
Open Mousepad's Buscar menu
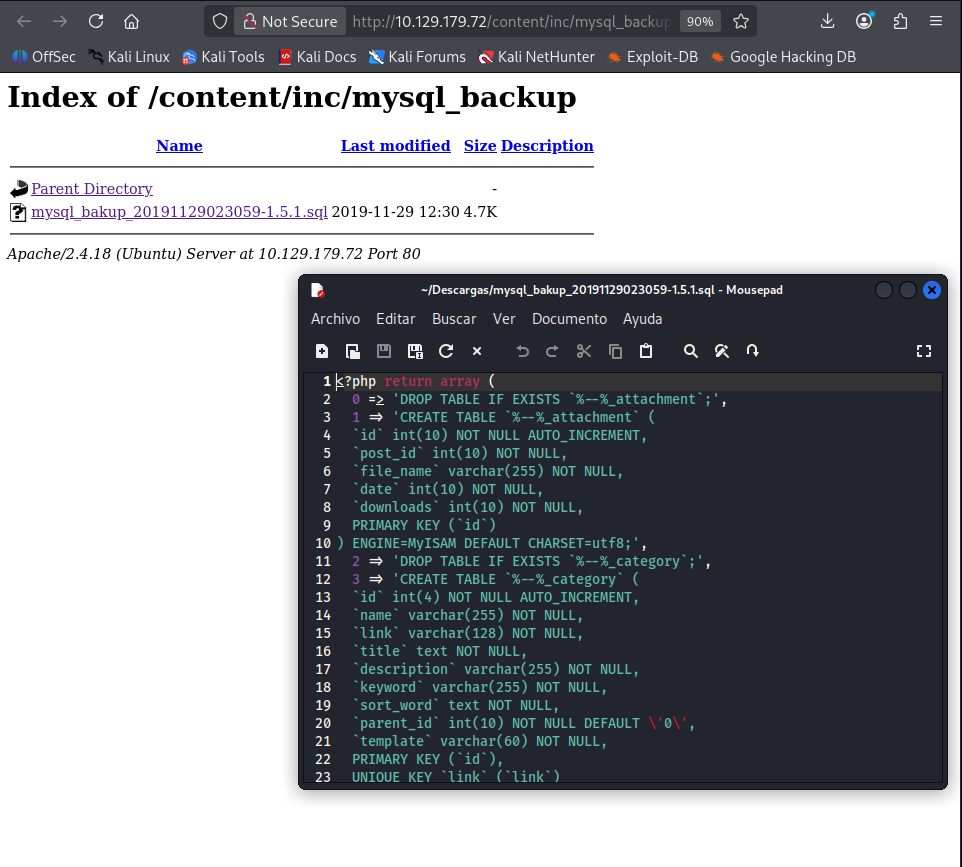454,319
